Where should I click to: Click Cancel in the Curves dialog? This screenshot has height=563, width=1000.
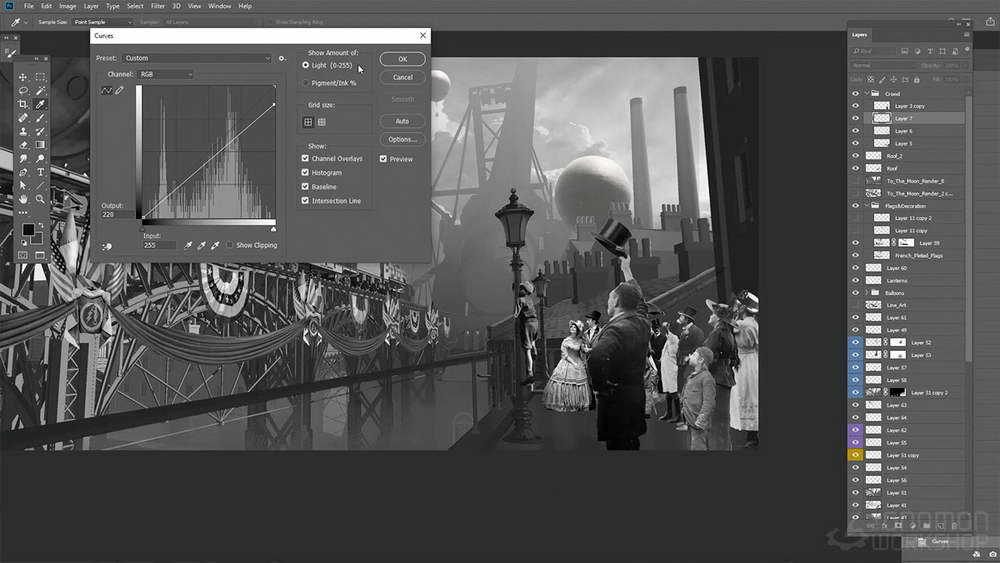coord(402,77)
